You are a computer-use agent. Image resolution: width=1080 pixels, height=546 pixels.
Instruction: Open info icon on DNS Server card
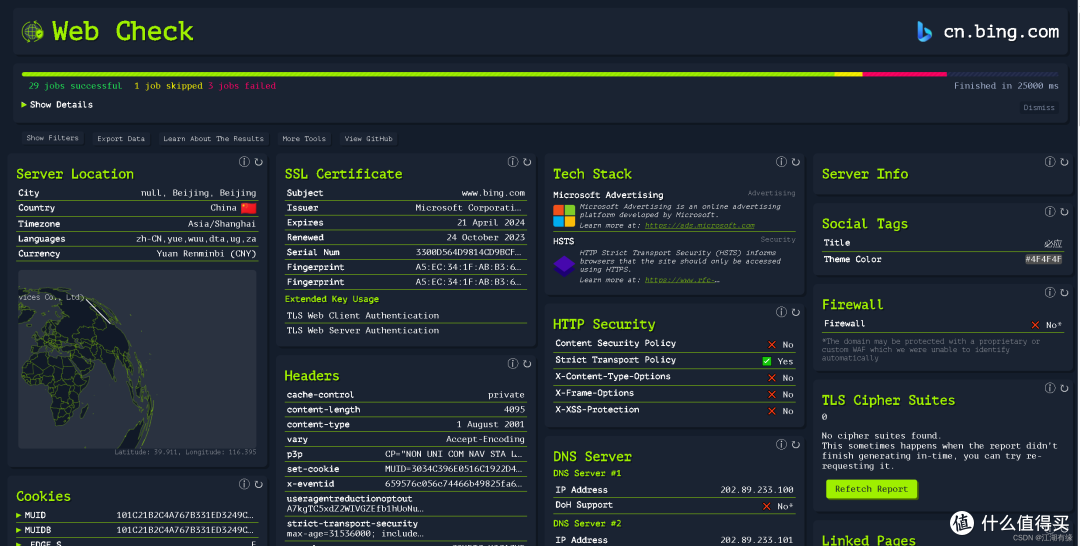781,444
